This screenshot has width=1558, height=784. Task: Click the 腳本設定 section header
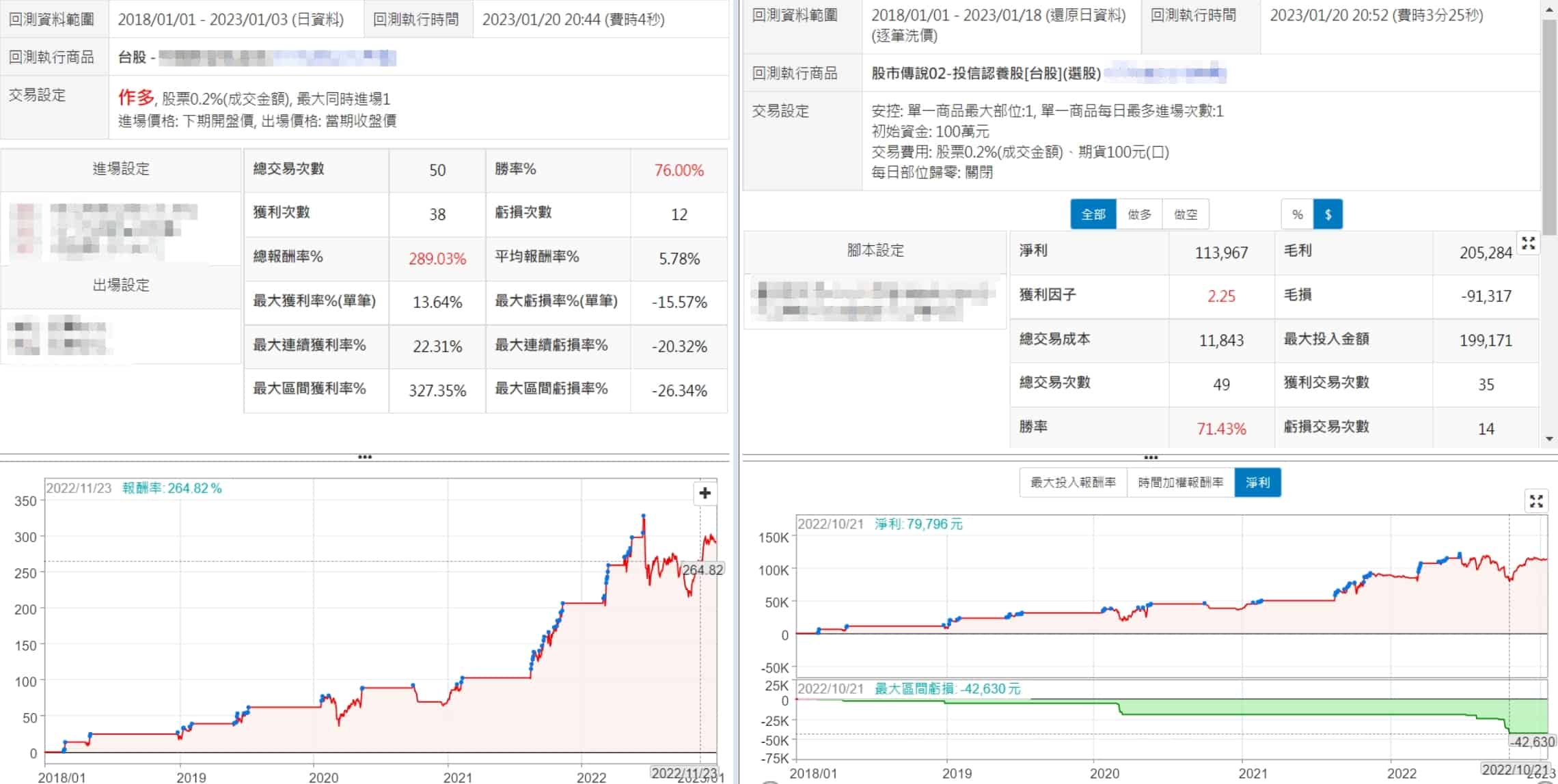tap(875, 251)
